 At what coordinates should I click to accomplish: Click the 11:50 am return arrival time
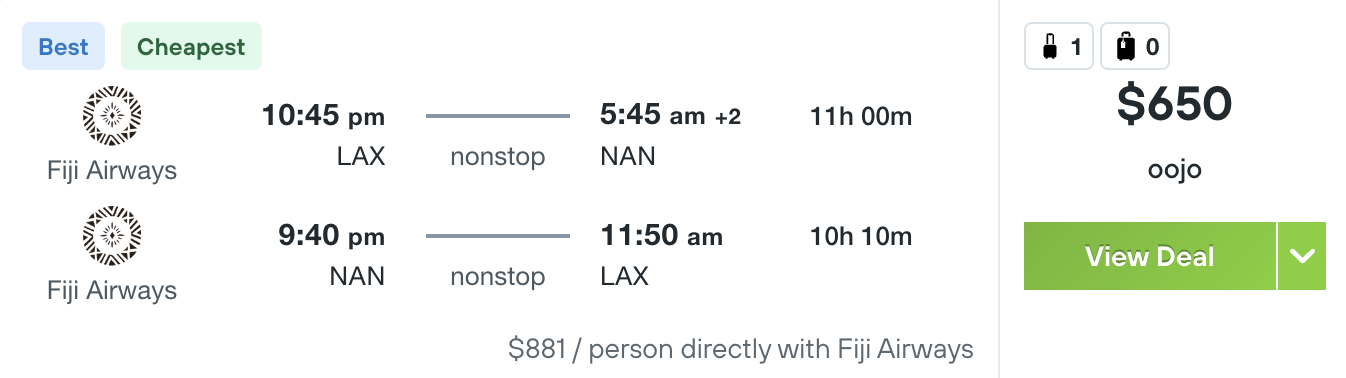(x=661, y=236)
